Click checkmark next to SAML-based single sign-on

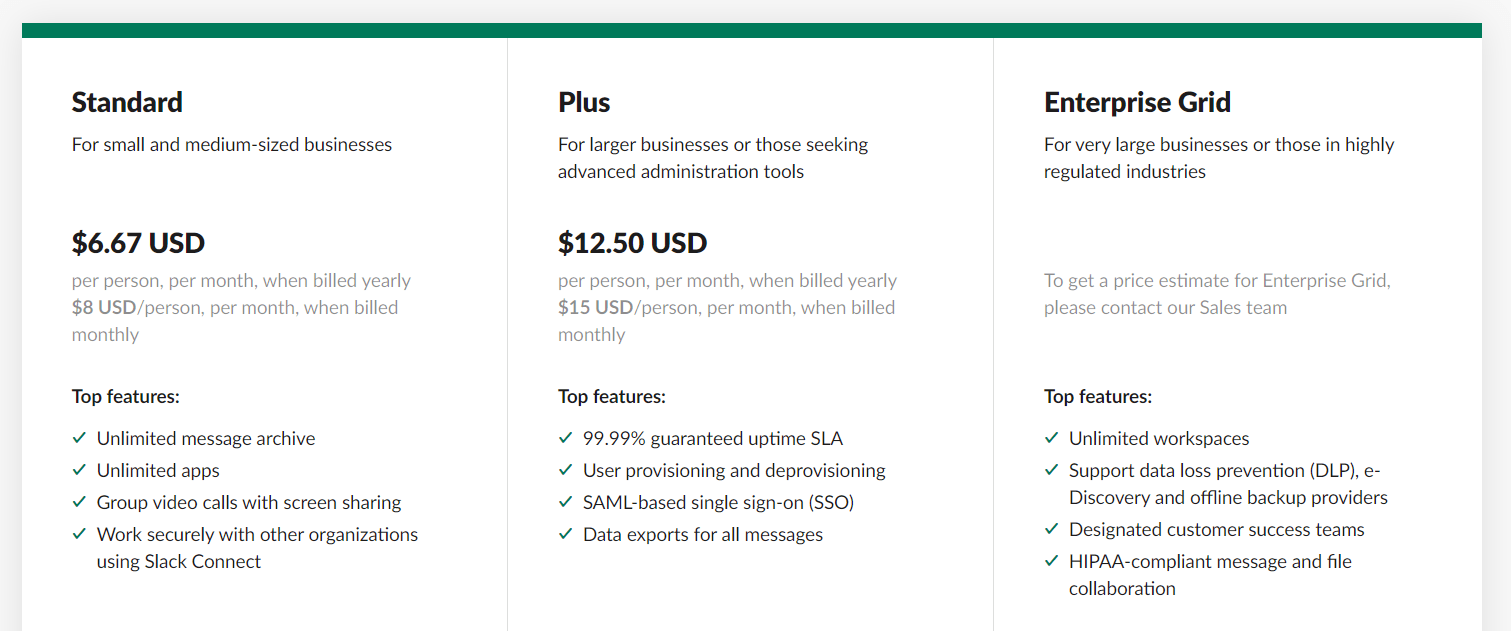(565, 502)
